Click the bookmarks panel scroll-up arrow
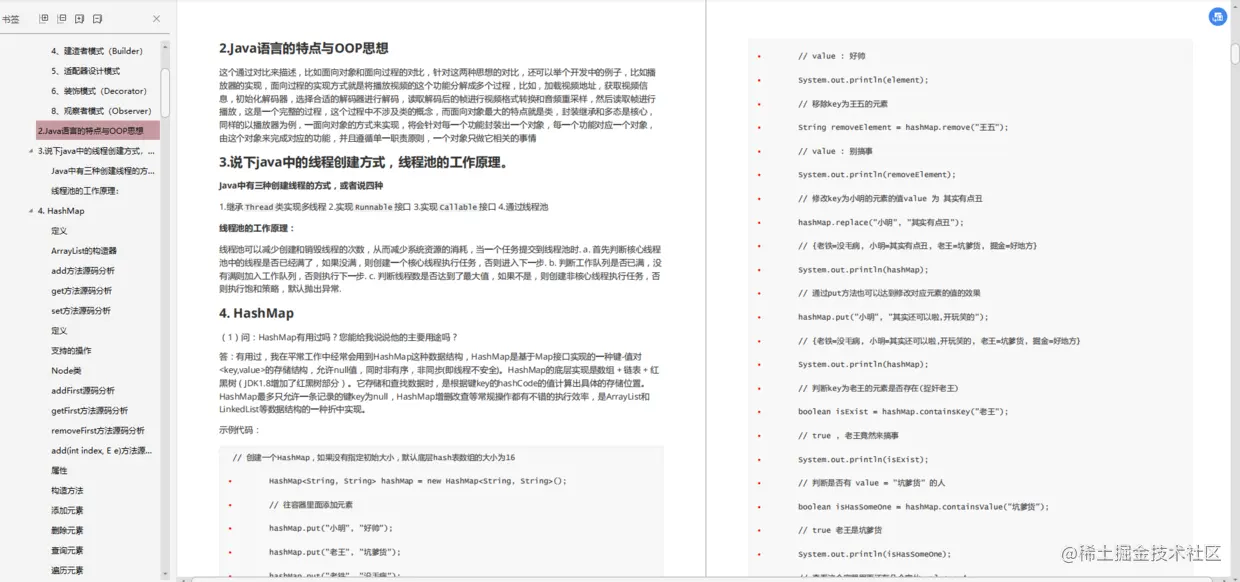 click(165, 45)
